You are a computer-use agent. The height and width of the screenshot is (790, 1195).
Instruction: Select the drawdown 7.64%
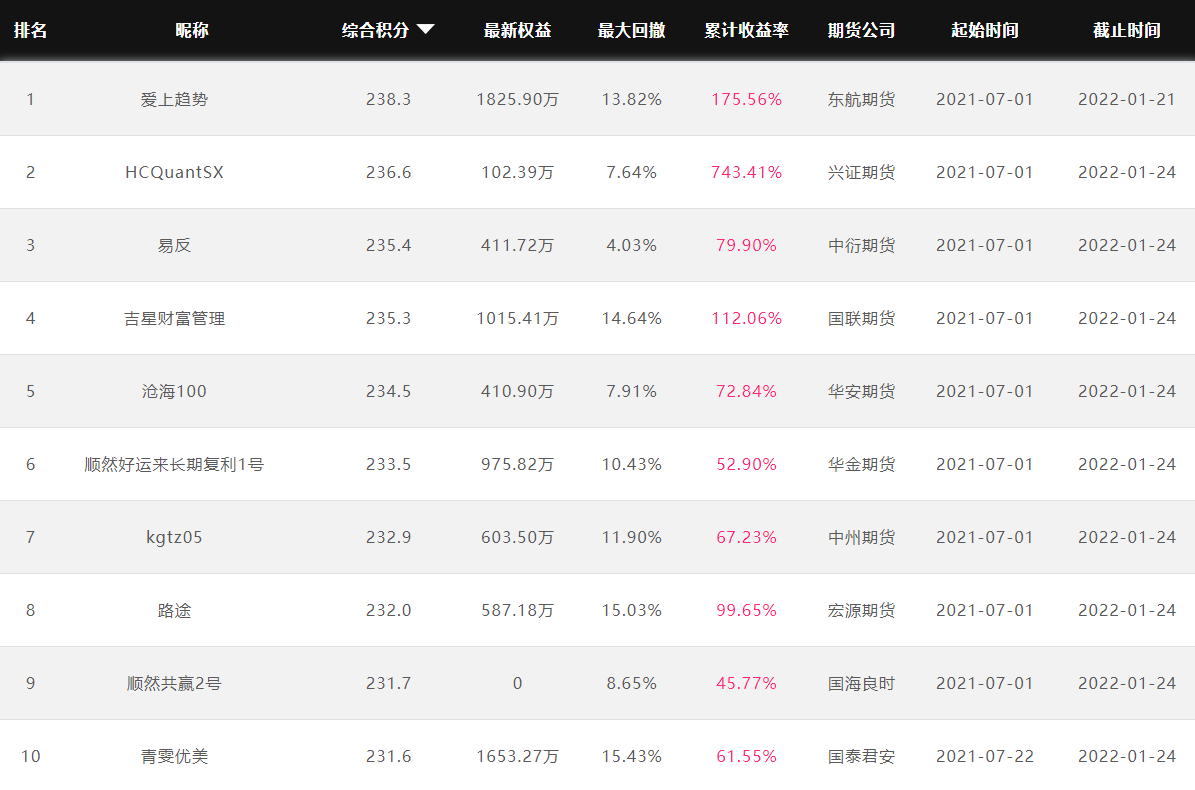[632, 172]
